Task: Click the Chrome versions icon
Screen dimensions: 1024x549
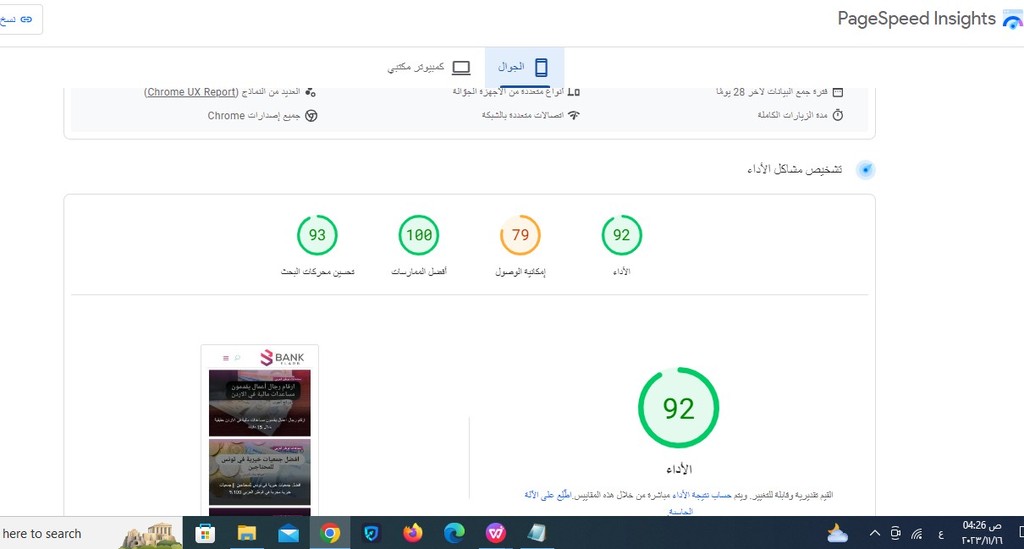Action: point(311,116)
